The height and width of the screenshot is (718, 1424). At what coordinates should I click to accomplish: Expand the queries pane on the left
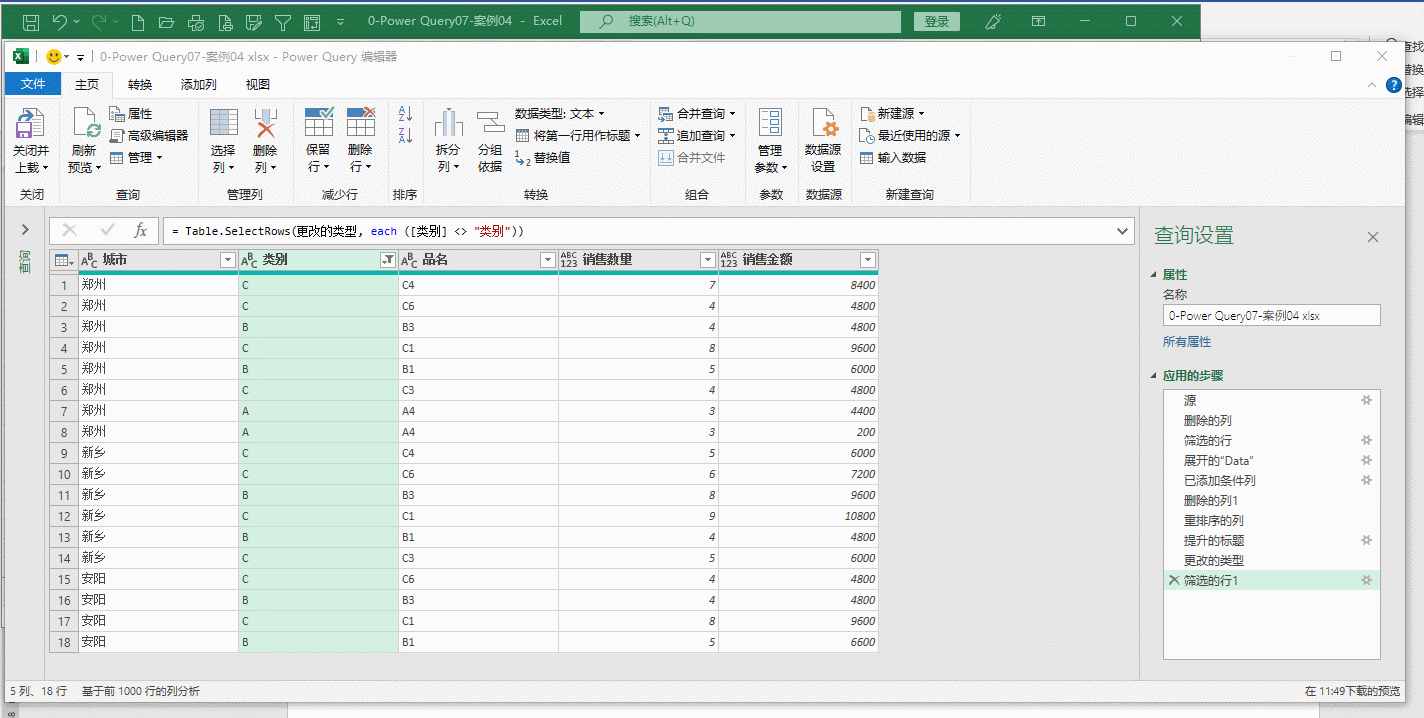click(26, 231)
